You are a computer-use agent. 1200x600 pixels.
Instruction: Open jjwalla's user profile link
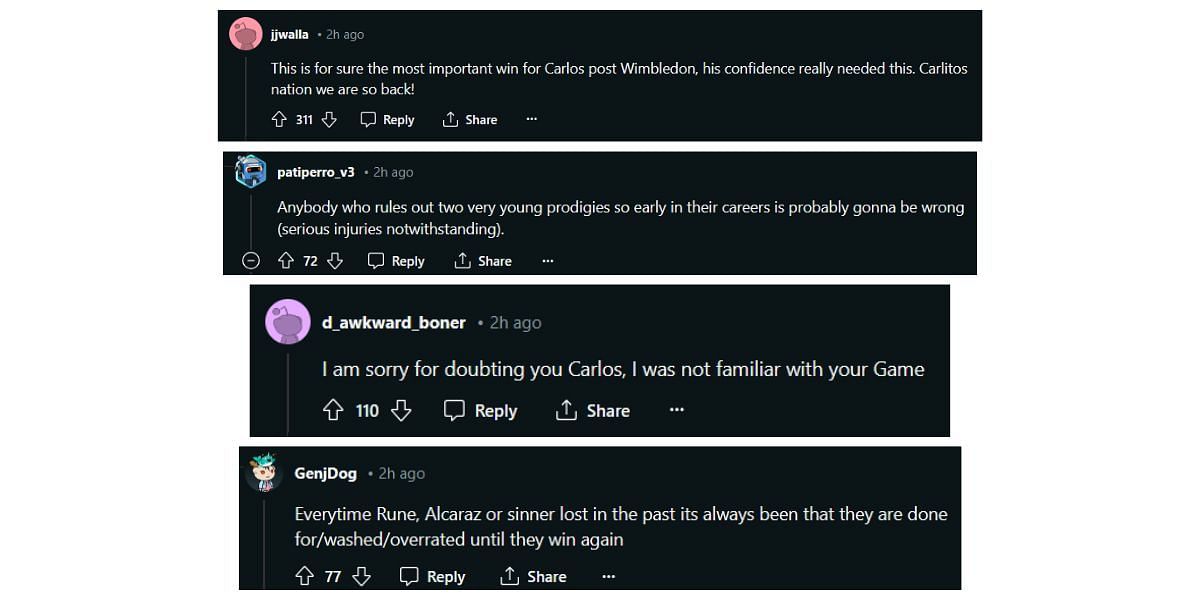pos(289,35)
